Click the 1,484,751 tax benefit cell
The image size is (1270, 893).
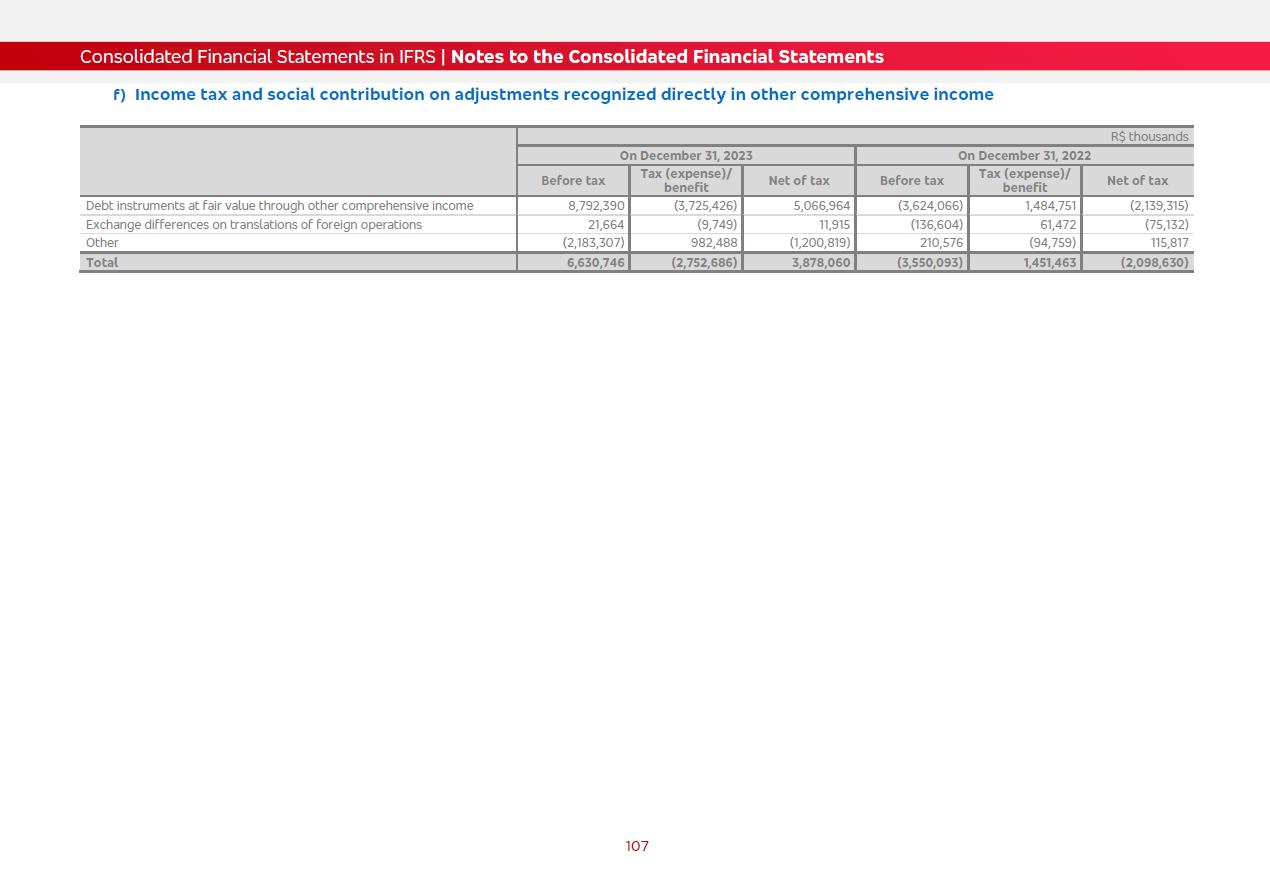1050,206
